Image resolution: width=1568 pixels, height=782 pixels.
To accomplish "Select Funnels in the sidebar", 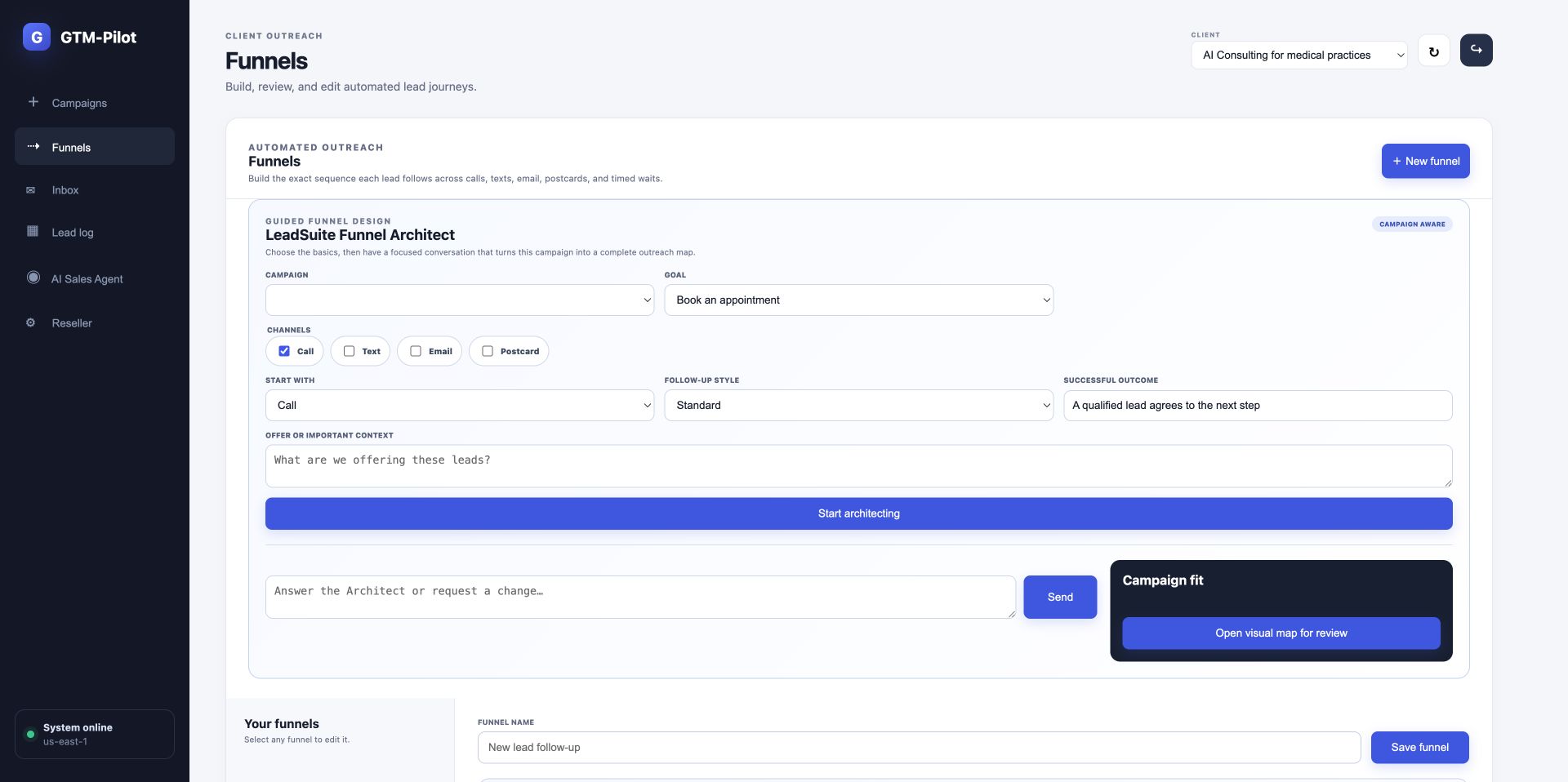I will tap(95, 147).
